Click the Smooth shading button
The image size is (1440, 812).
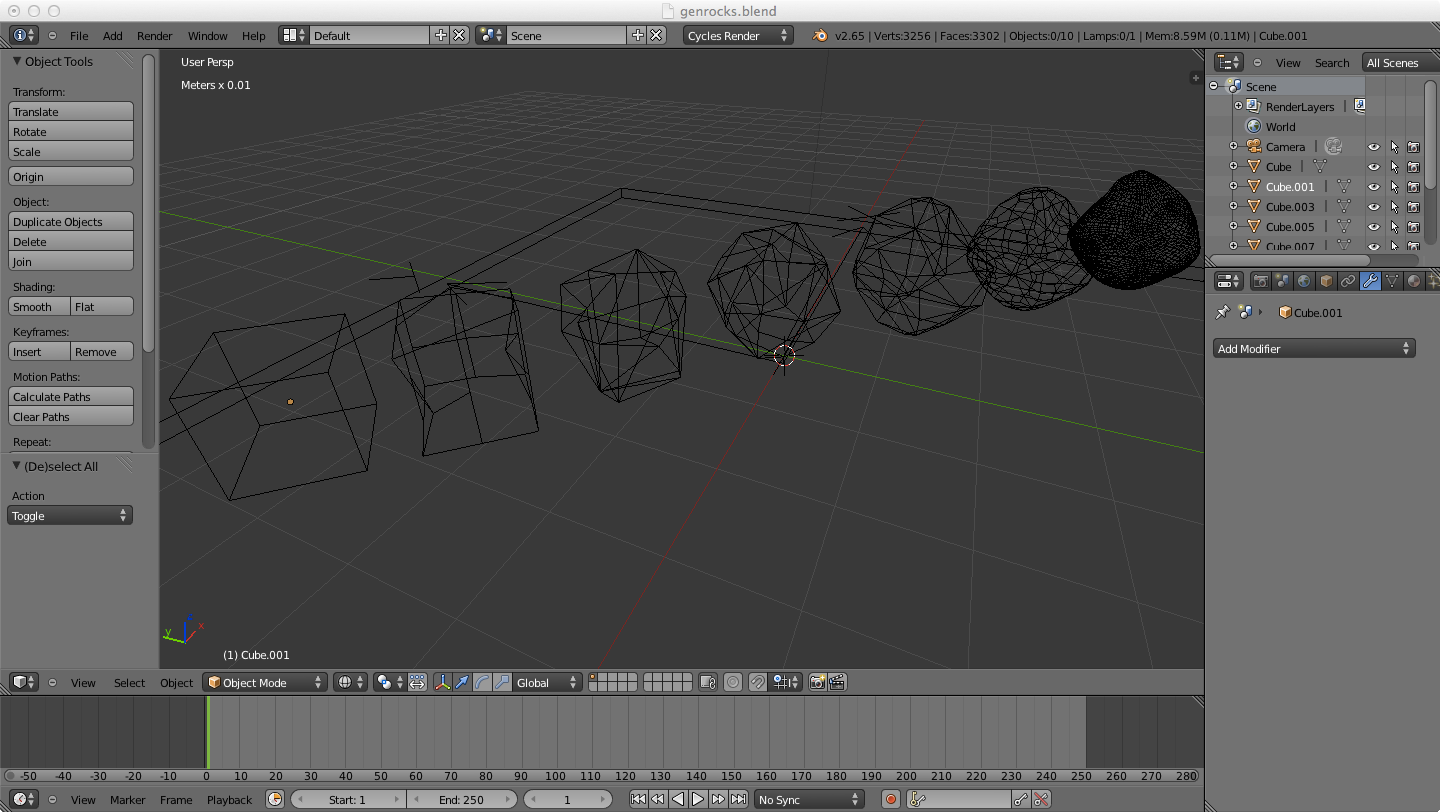39,307
